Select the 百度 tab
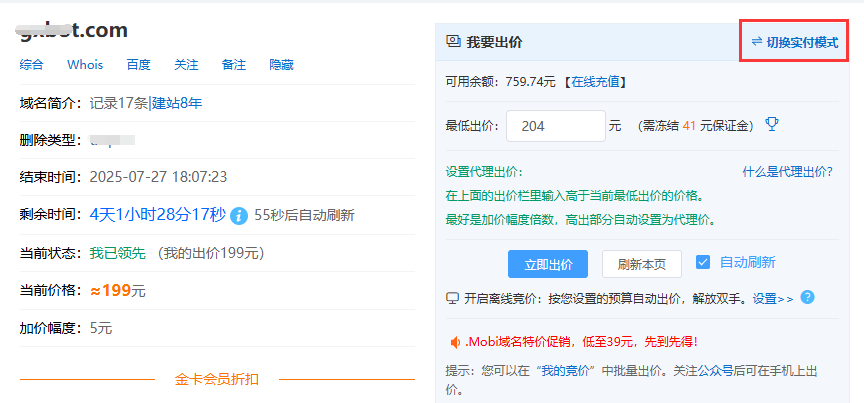864x403 pixels. pos(138,65)
